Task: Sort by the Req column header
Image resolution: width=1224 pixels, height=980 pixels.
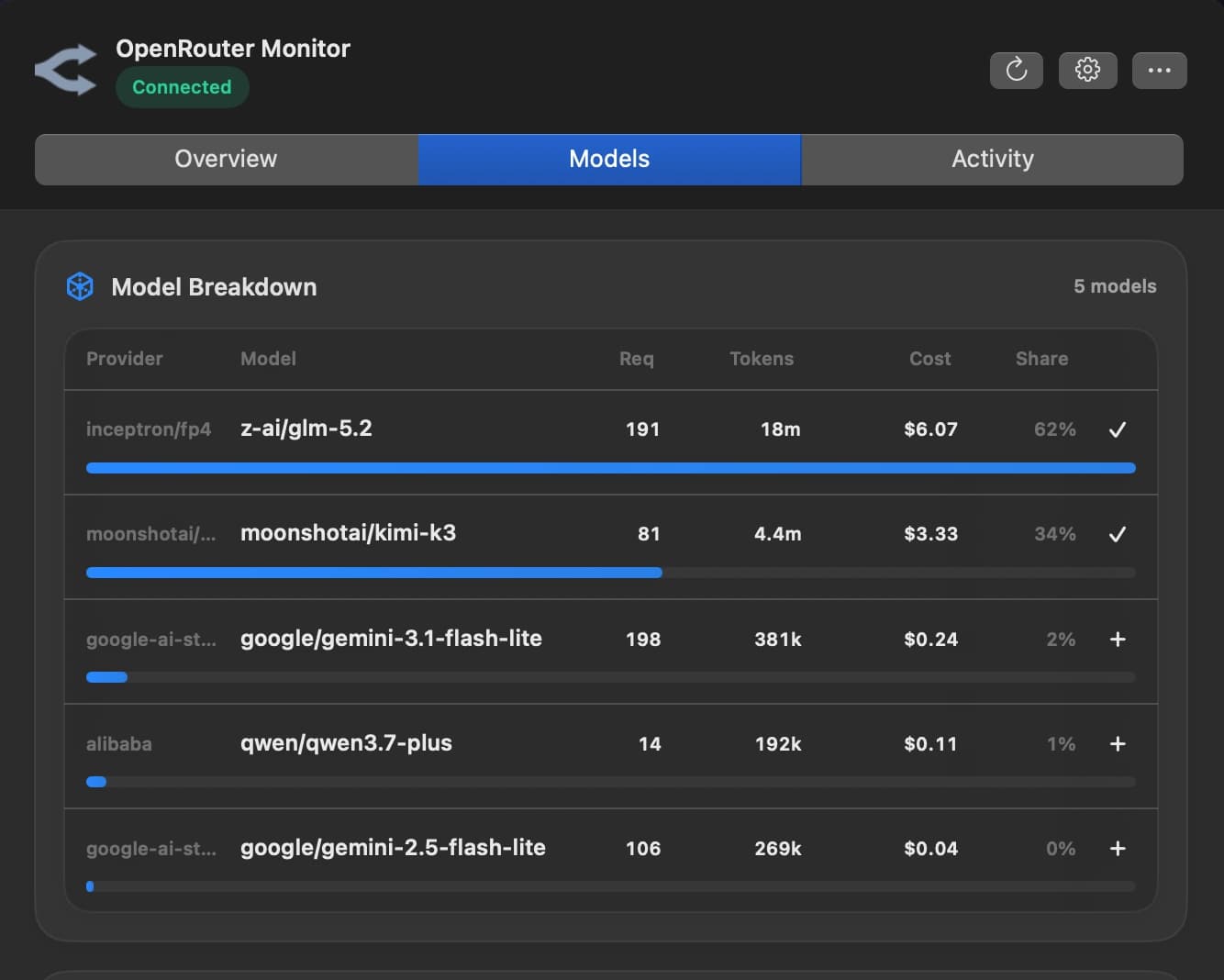Action: 637,359
